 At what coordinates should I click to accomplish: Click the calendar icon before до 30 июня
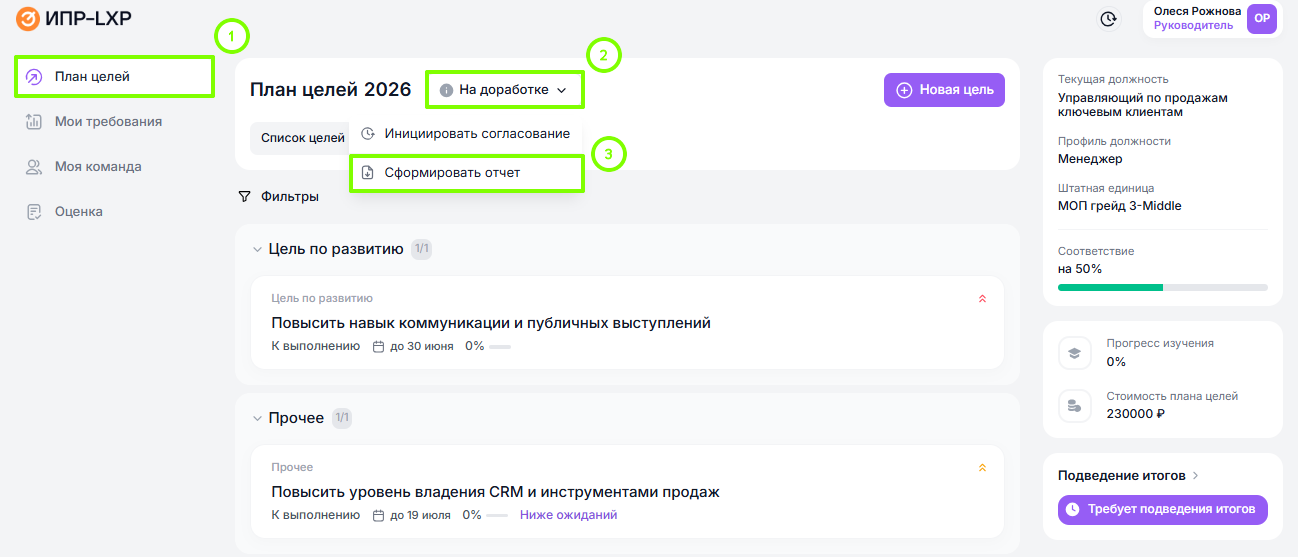[378, 346]
